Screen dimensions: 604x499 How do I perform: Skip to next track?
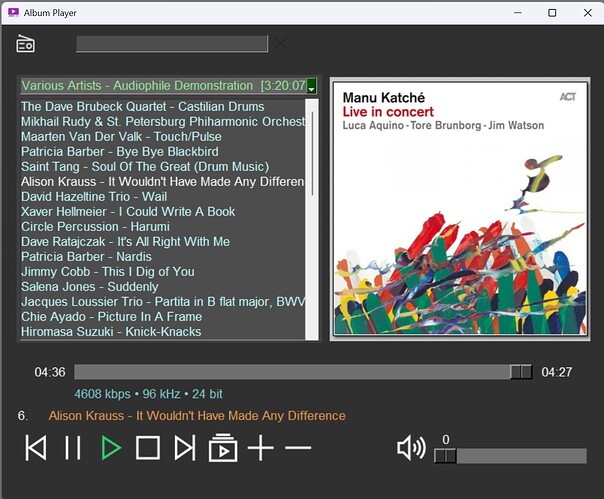(x=185, y=448)
